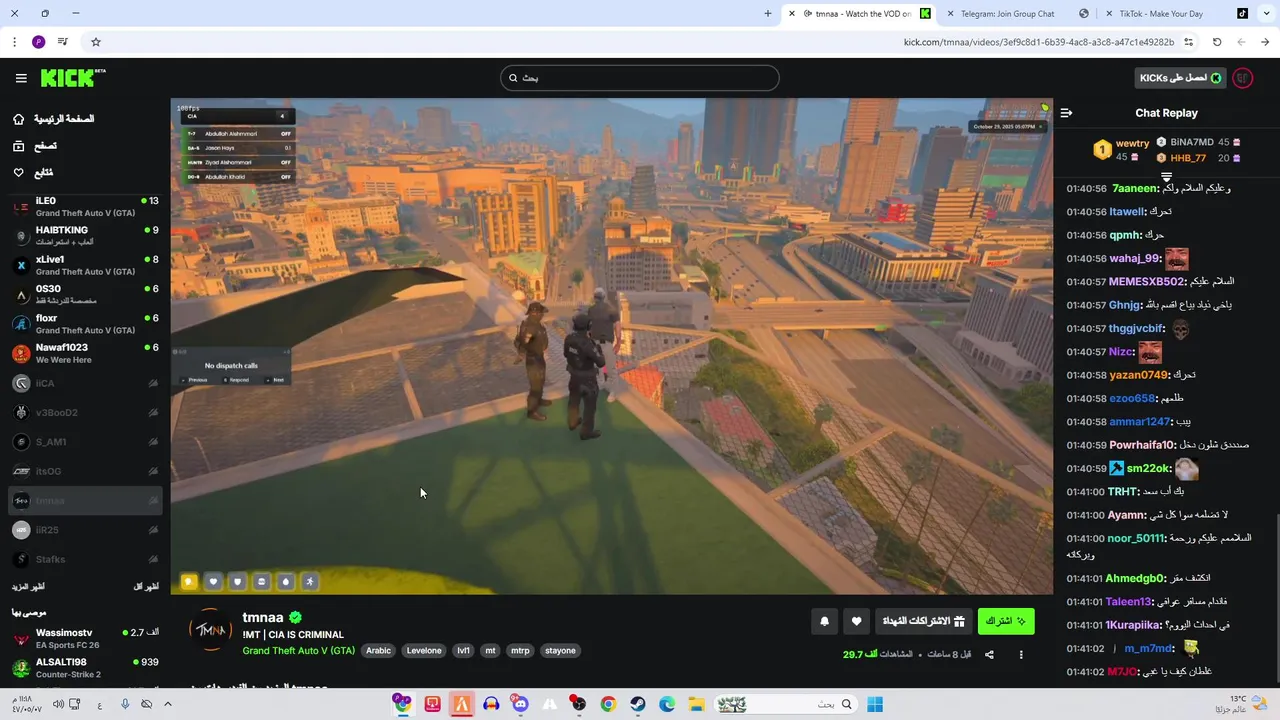The width and height of the screenshot is (1280, 720).
Task: Open Chrome from the taskbar
Action: pyautogui.click(x=608, y=704)
